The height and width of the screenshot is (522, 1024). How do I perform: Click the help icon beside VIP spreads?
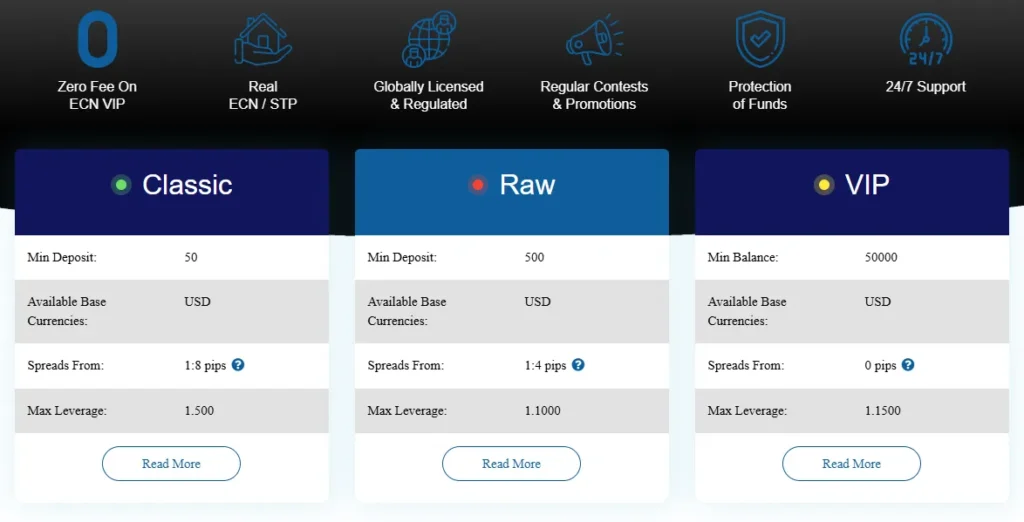point(908,365)
